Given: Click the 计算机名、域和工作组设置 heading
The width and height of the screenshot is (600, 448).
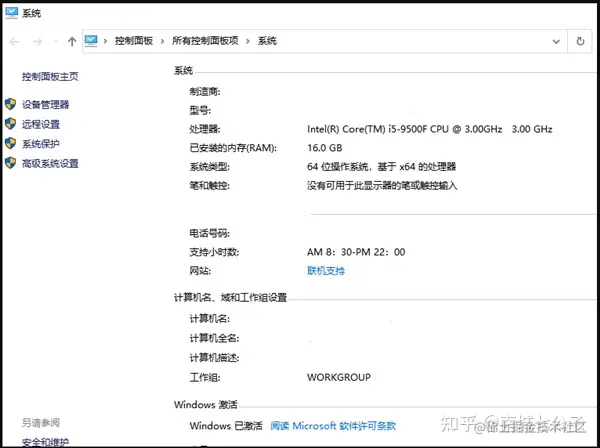Looking at the screenshot, I should tap(230, 297).
